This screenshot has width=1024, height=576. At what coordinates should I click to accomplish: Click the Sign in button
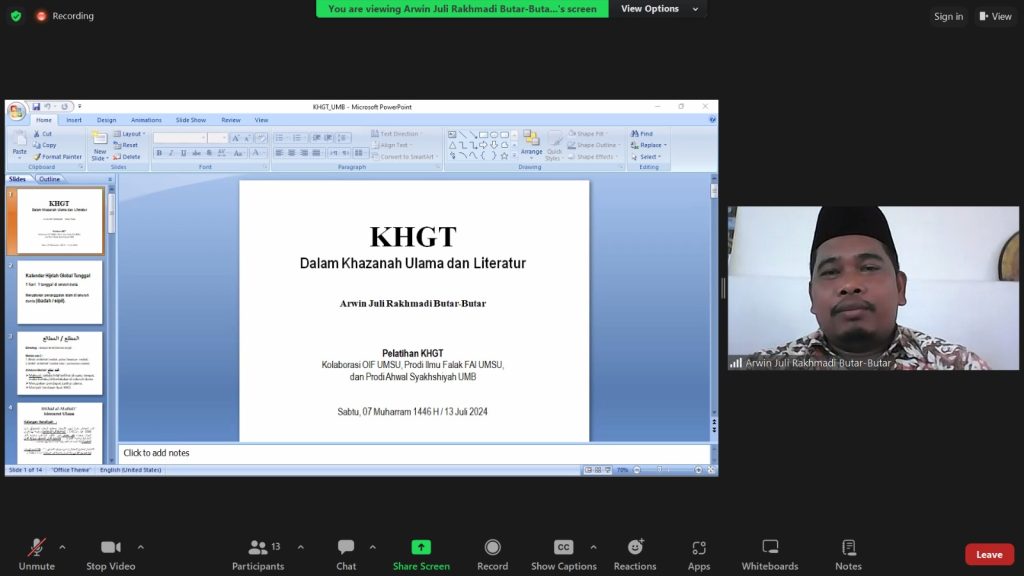[948, 16]
